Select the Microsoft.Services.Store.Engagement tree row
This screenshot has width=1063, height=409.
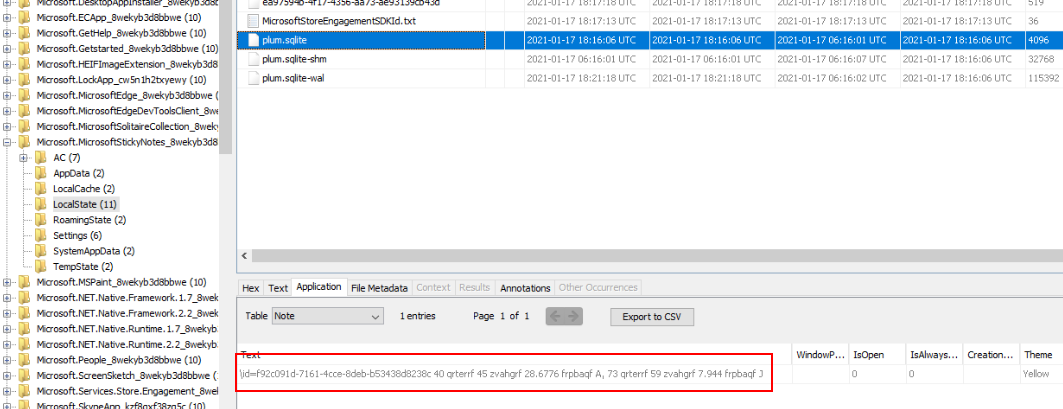click(127, 391)
